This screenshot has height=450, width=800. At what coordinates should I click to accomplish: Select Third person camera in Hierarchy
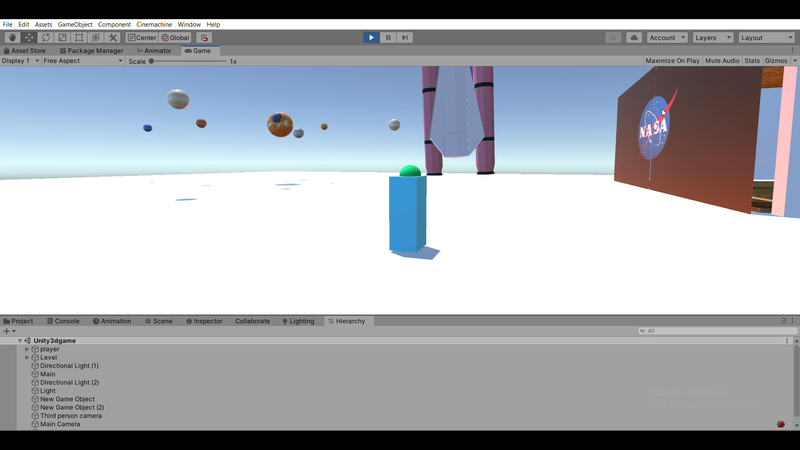click(70, 416)
